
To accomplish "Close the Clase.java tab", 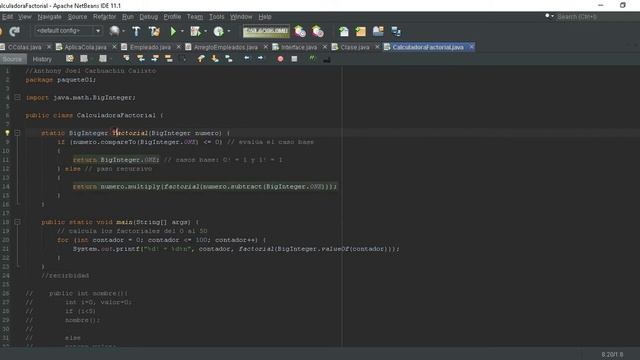I will (x=377, y=47).
